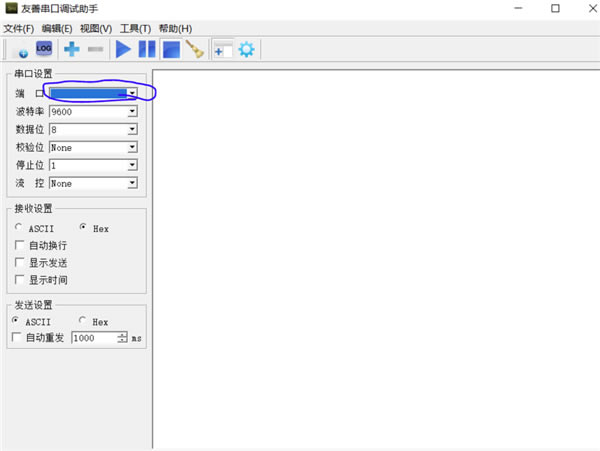The image size is (600, 451).
Task: Enable the 自动重发 checkbox
Action: click(x=17, y=338)
